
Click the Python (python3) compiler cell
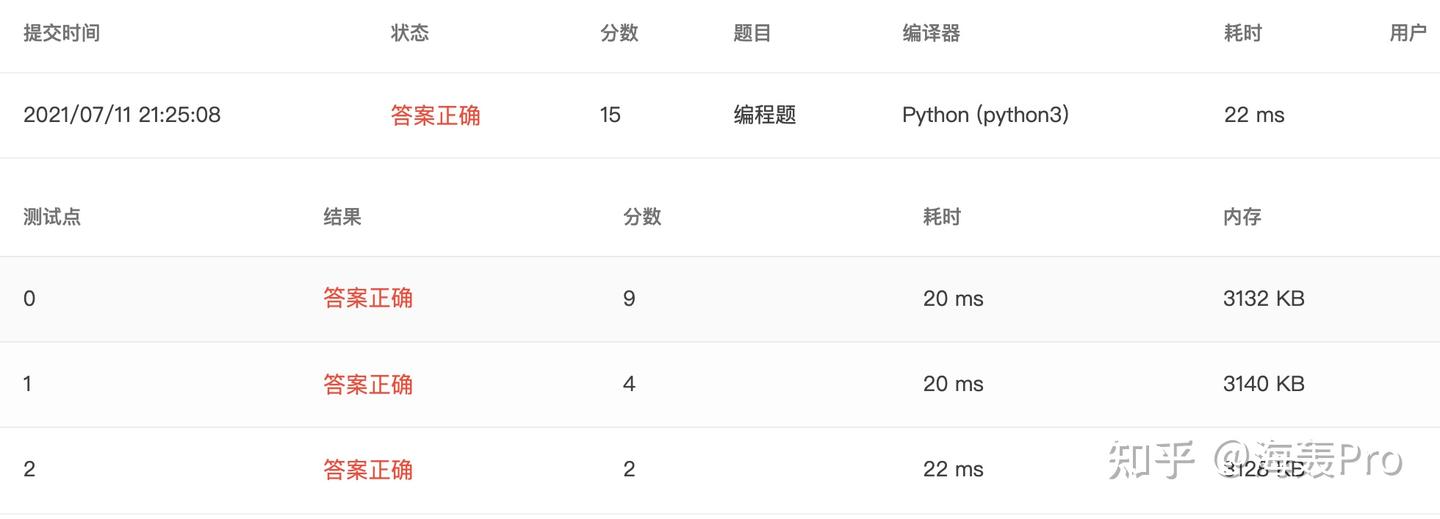pyautogui.click(x=985, y=115)
